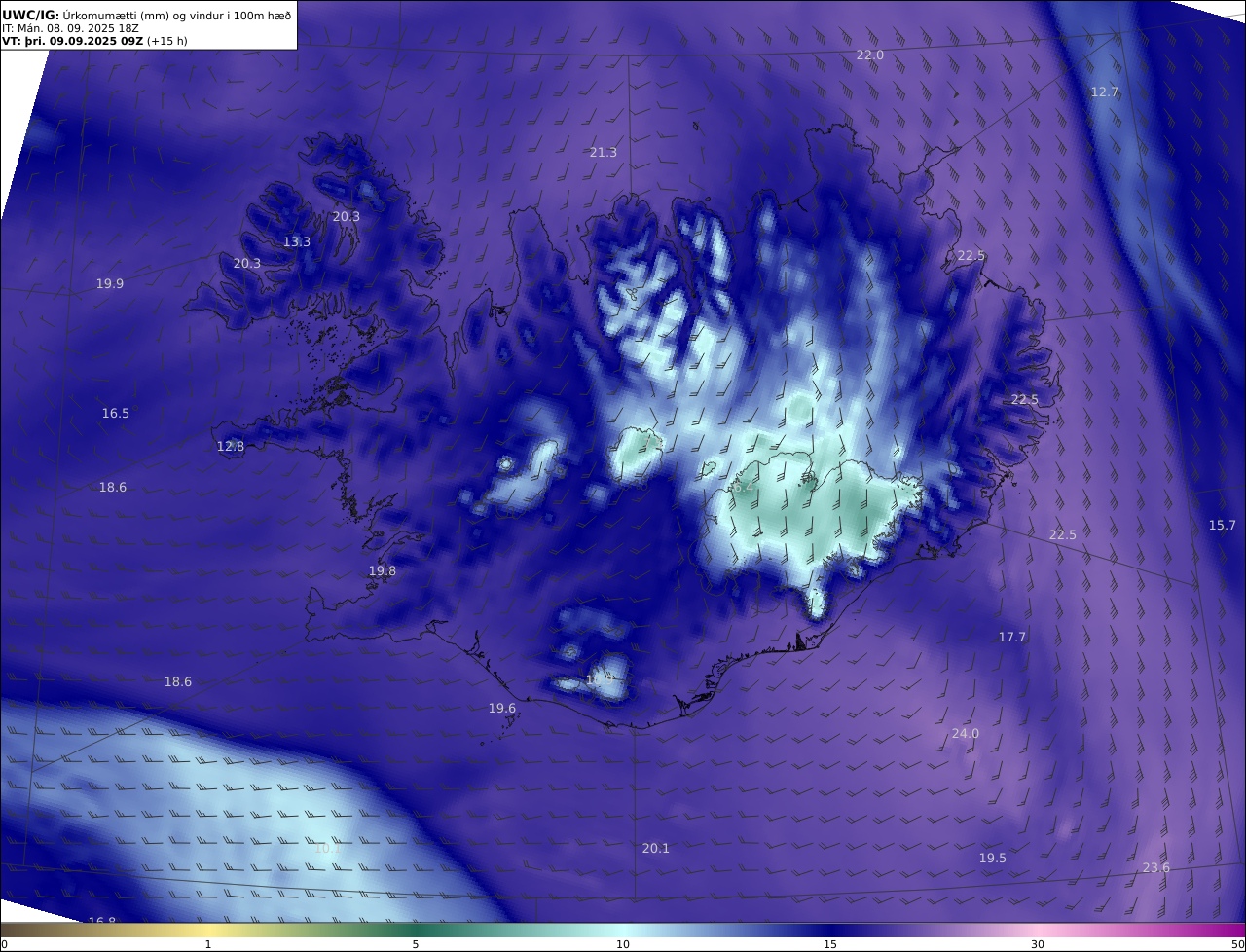Click the valid time 'VT: þri. 09.09.2025 09Z'
1246x952 pixels.
[x=73, y=42]
